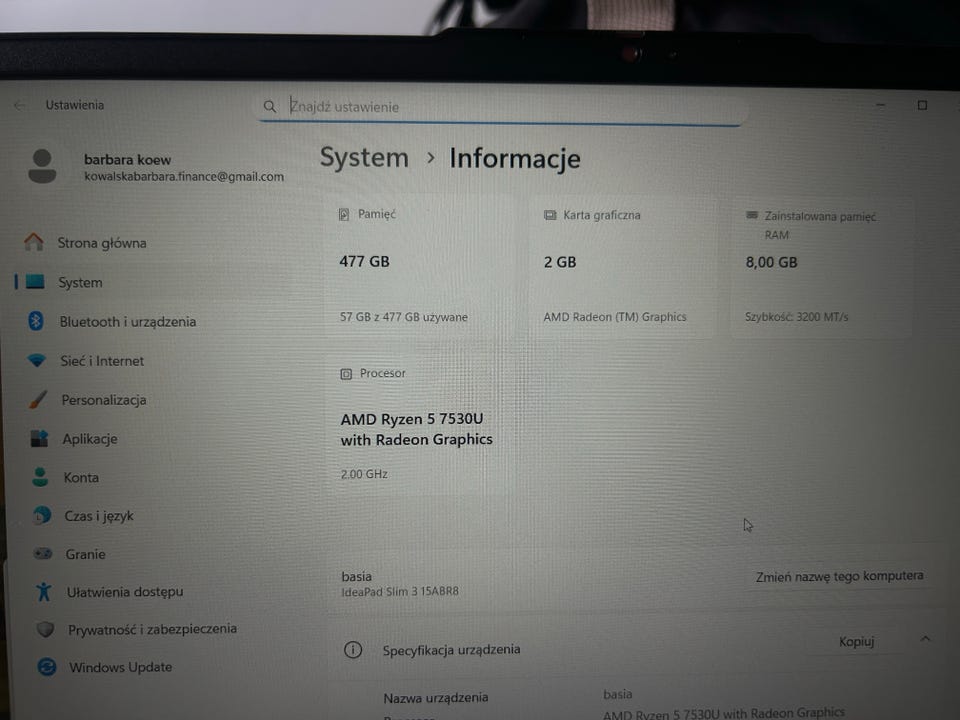Open Ułatwienia dostępu settings

point(125,592)
